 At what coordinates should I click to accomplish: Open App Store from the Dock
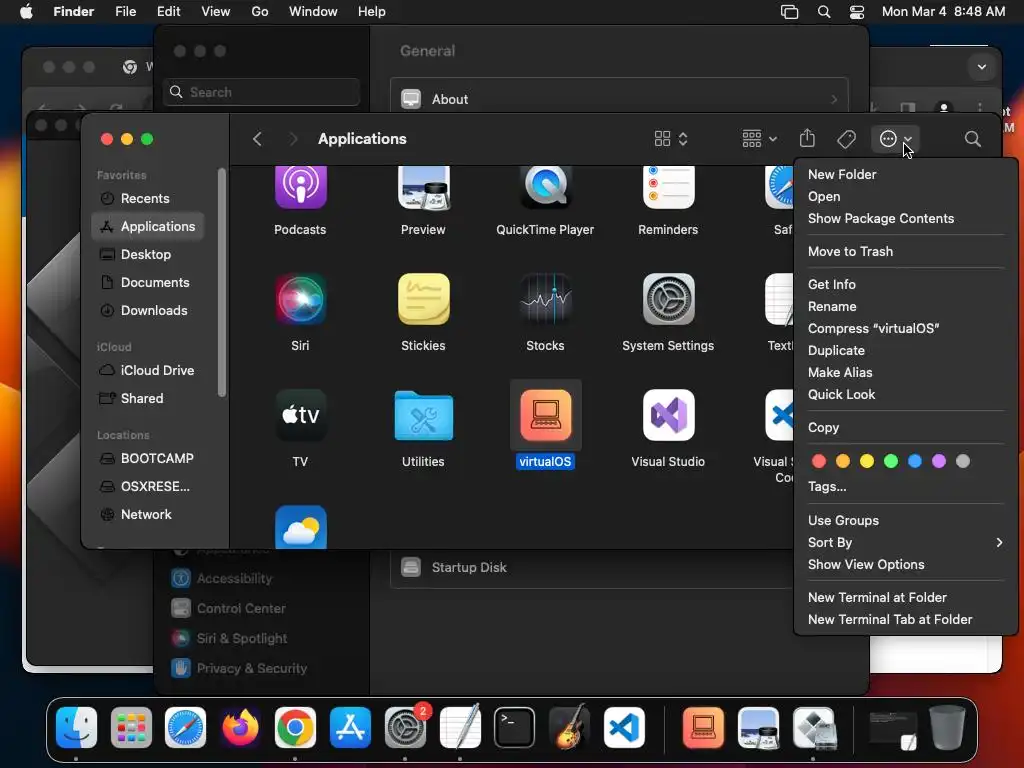tap(350, 727)
